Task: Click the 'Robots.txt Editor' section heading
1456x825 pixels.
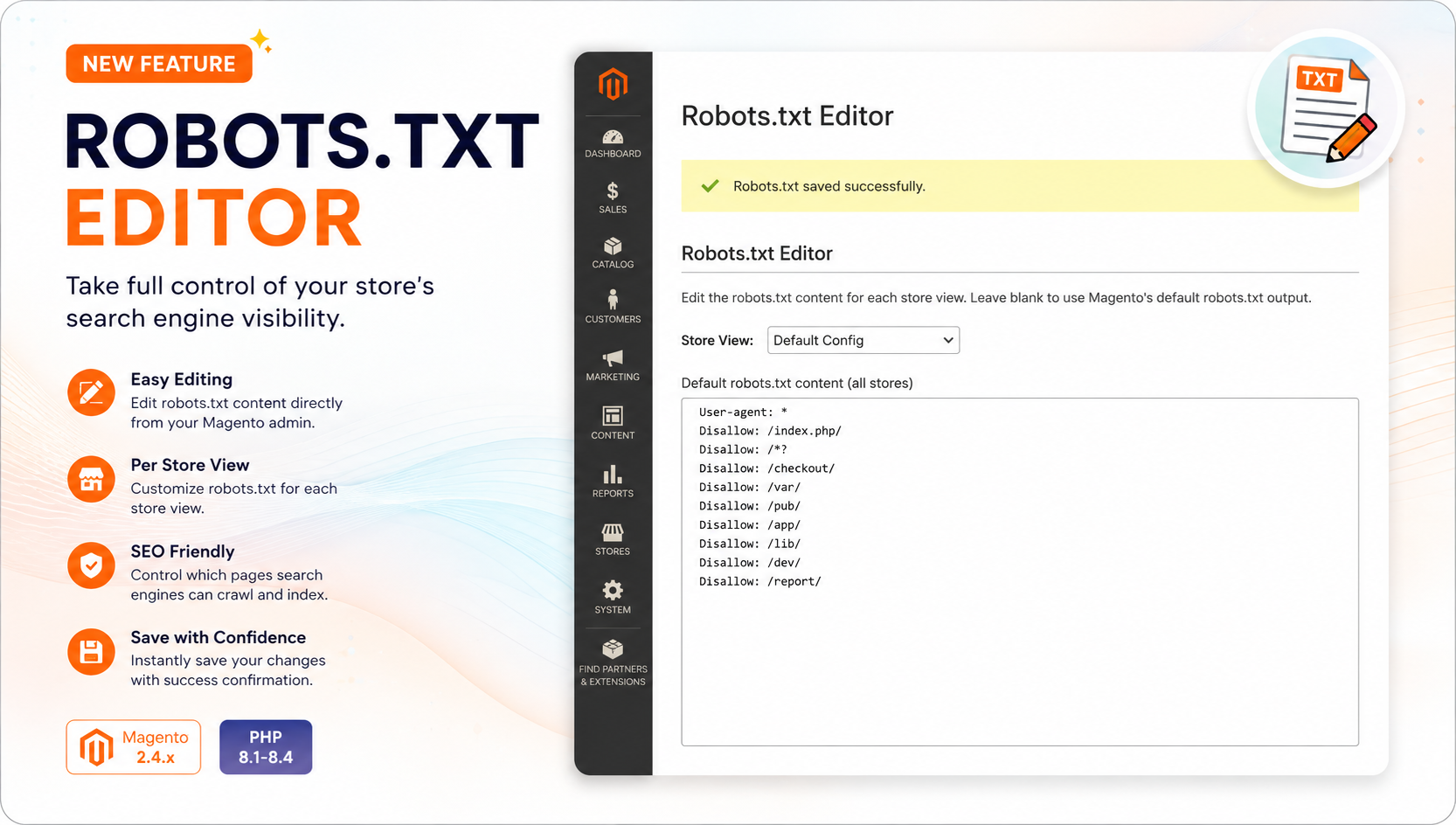Action: (757, 253)
